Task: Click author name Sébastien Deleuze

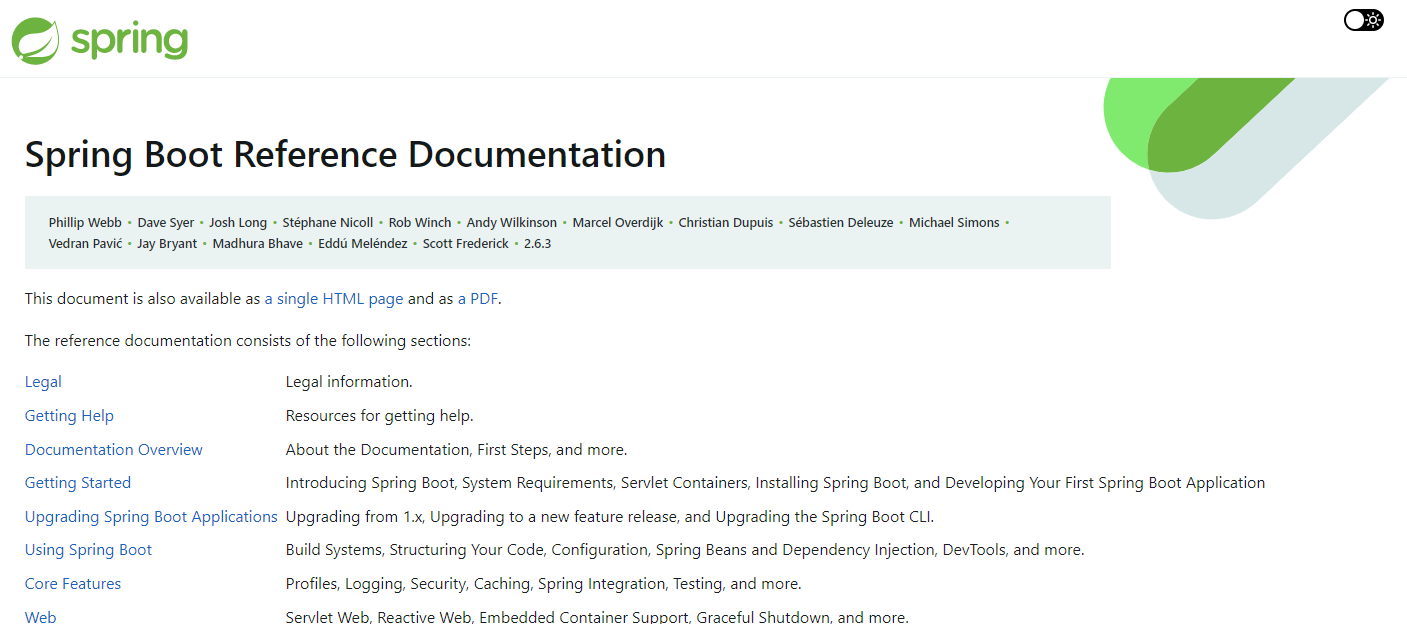Action: coord(841,223)
